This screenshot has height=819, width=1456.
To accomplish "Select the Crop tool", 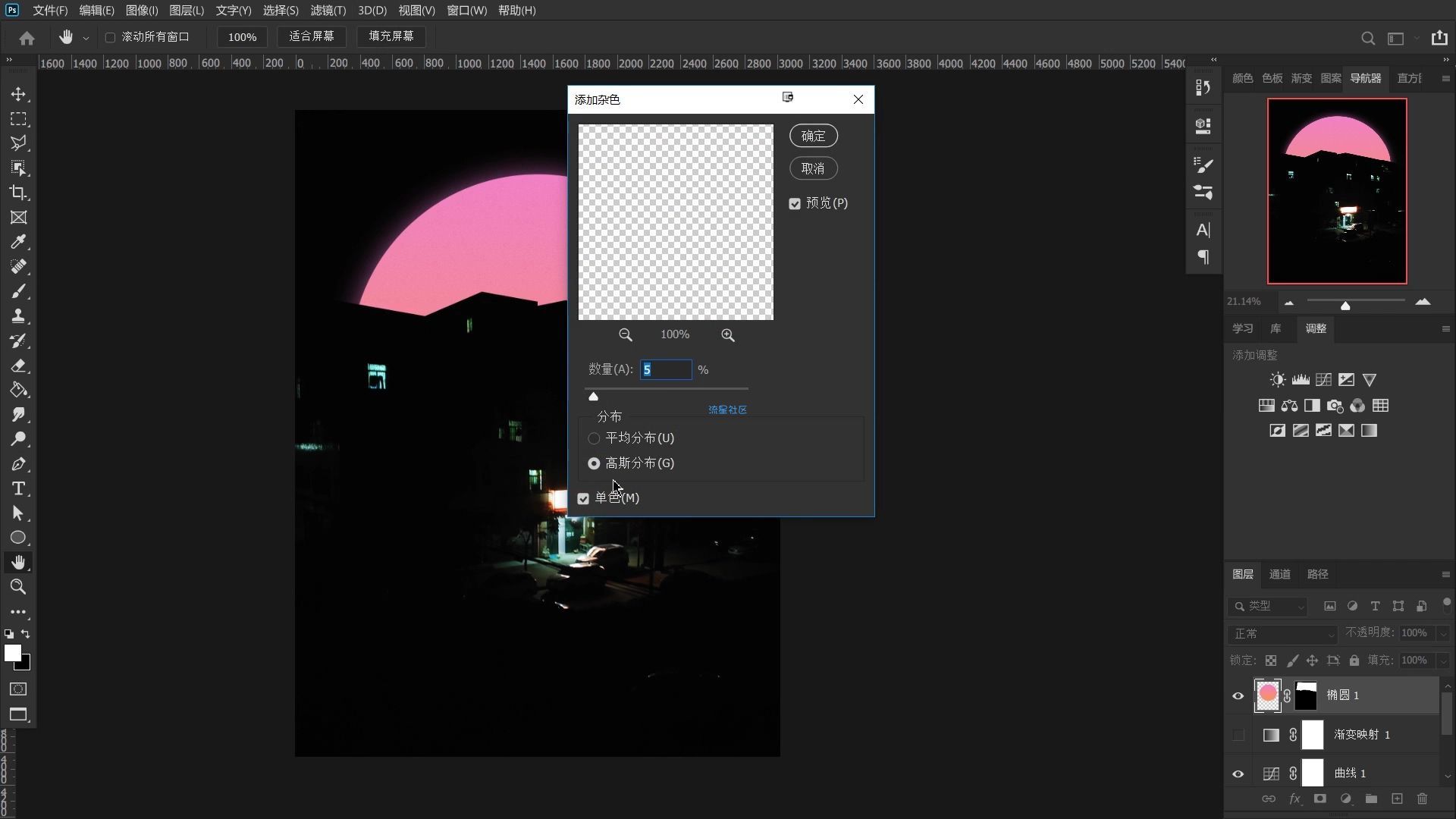I will click(18, 193).
